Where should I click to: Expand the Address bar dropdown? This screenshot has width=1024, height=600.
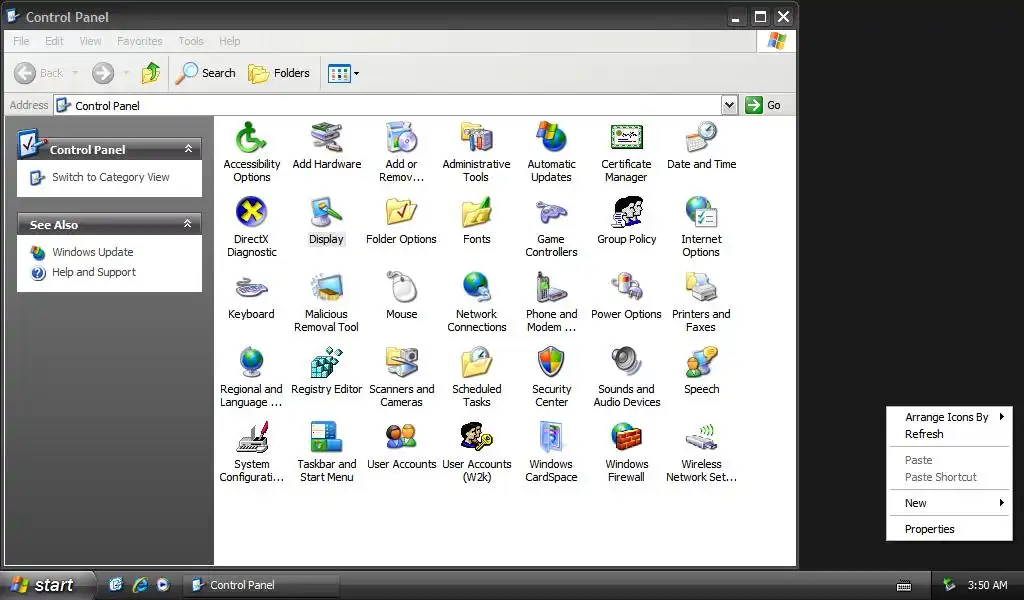point(729,105)
